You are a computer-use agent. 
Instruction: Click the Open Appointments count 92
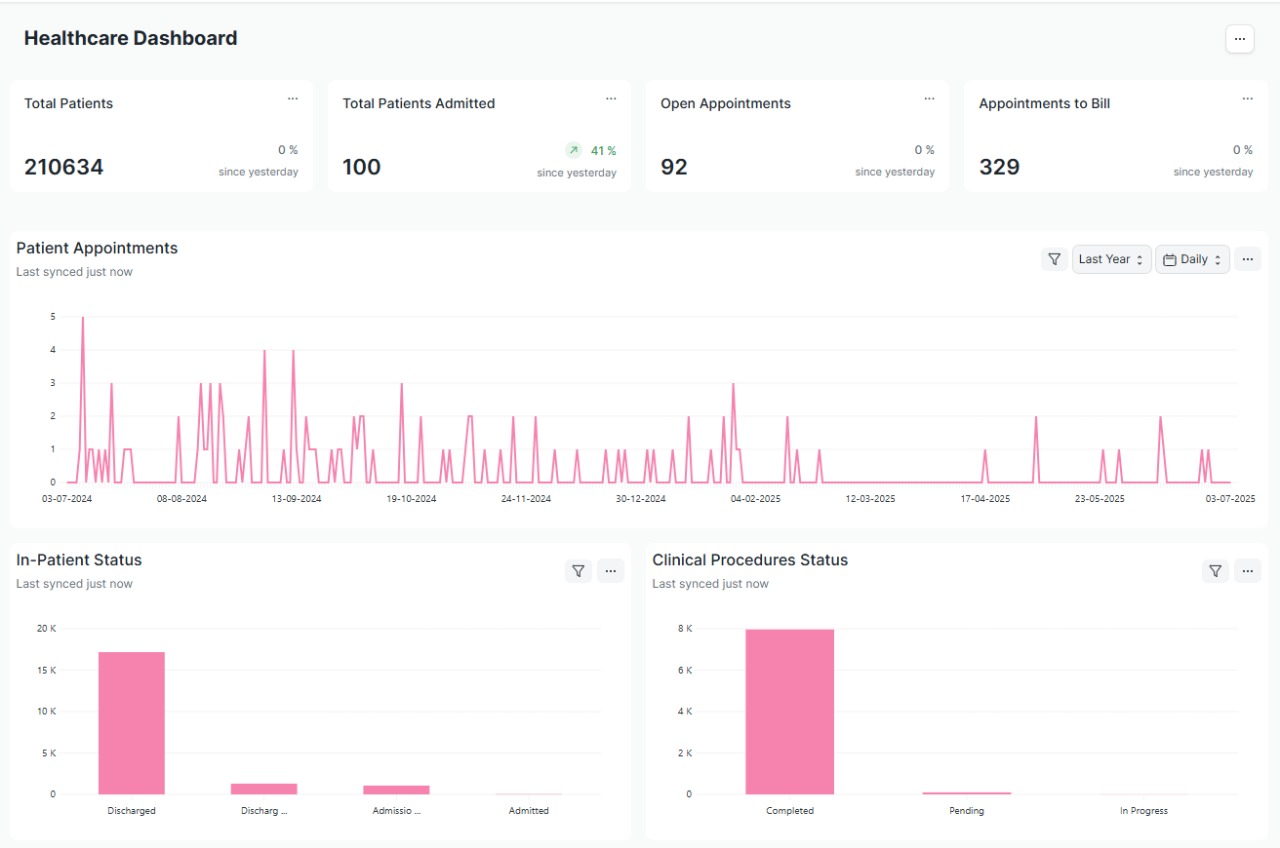click(x=674, y=167)
